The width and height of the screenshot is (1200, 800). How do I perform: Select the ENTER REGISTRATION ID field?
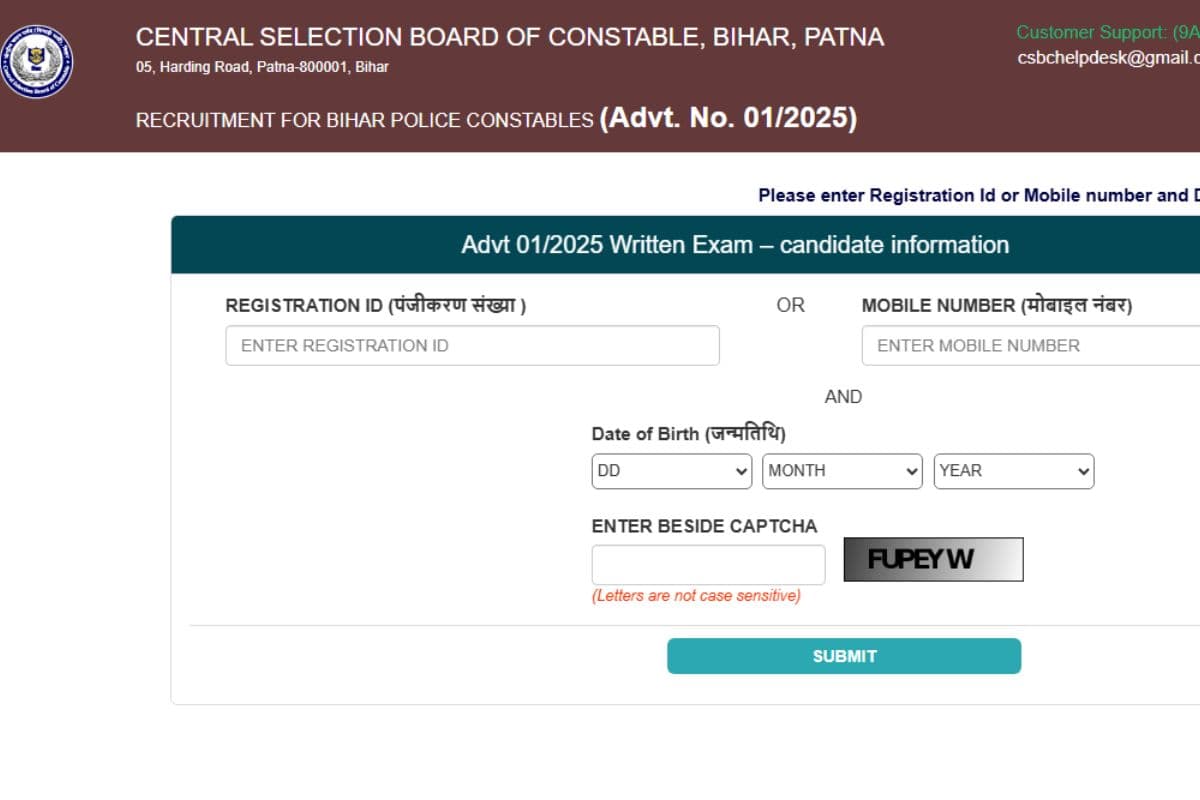[472, 345]
